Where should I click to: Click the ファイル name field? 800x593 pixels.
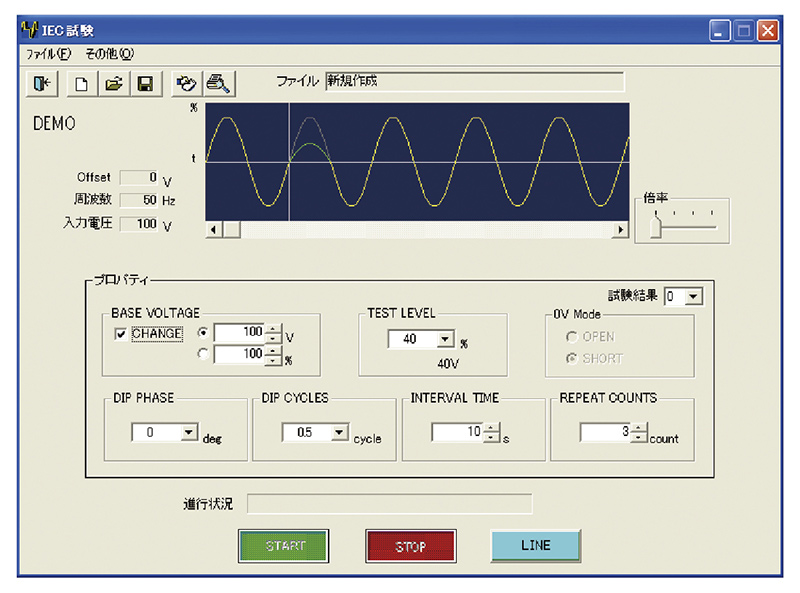(x=474, y=81)
